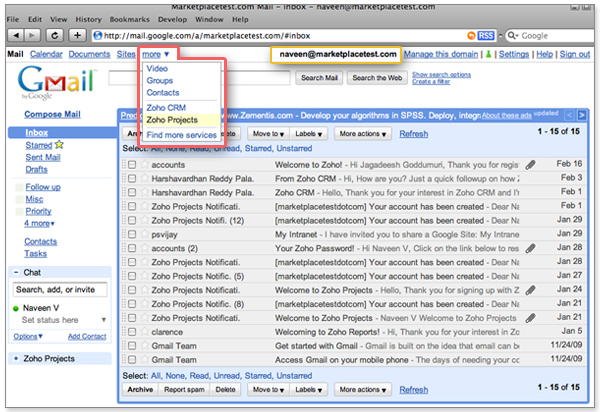This screenshot has width=600, height=412.
Task: Select Zoho CRM in the more menu
Action: click(166, 107)
